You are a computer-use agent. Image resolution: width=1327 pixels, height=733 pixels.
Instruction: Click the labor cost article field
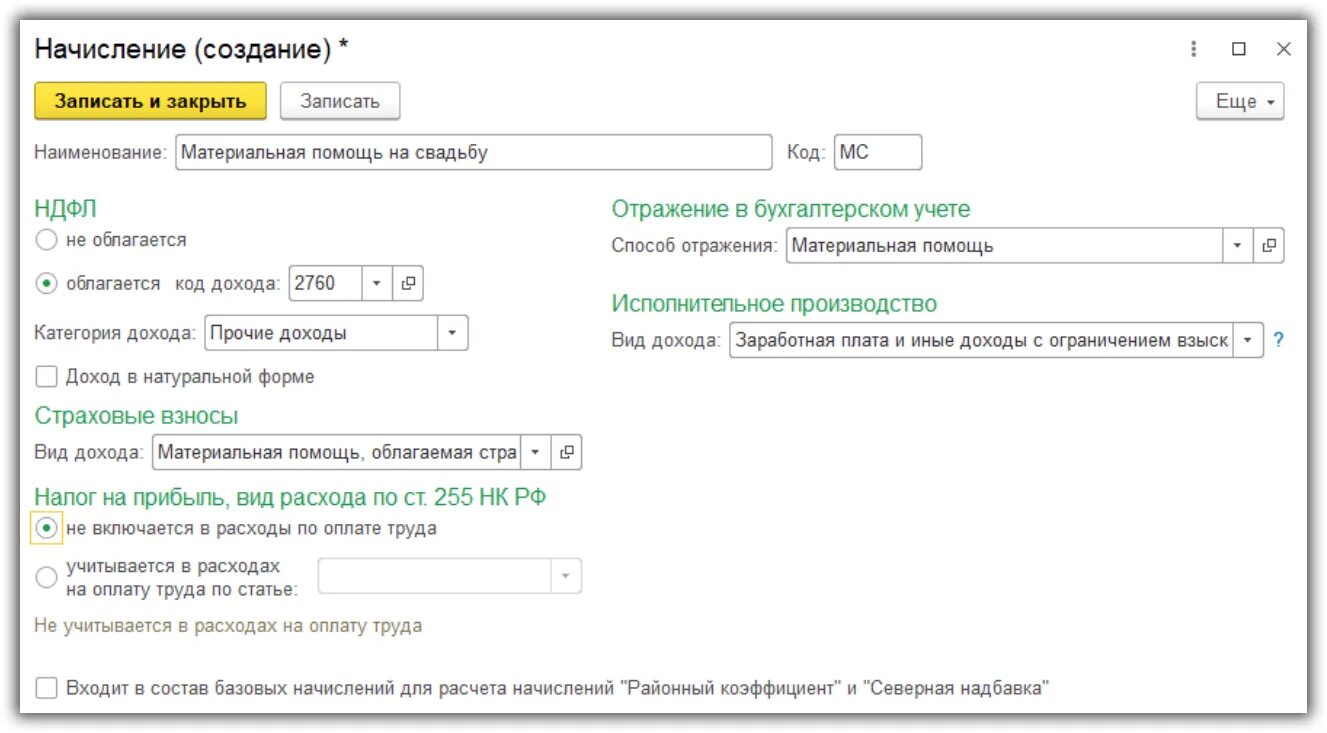click(435, 576)
